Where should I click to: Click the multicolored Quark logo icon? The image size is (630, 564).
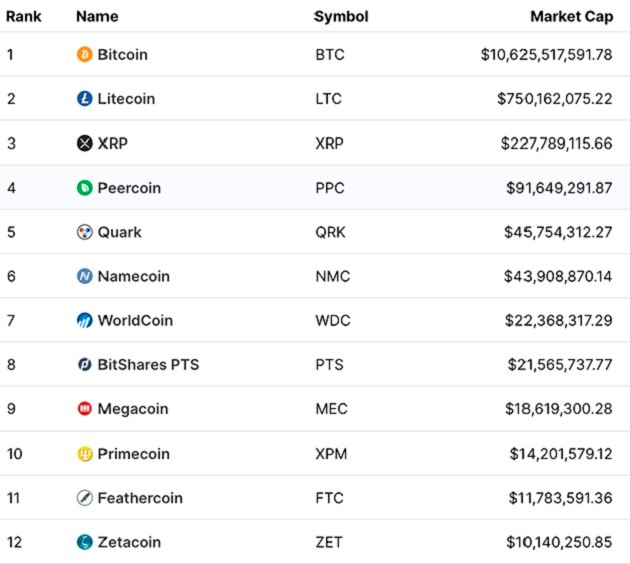tap(85, 232)
